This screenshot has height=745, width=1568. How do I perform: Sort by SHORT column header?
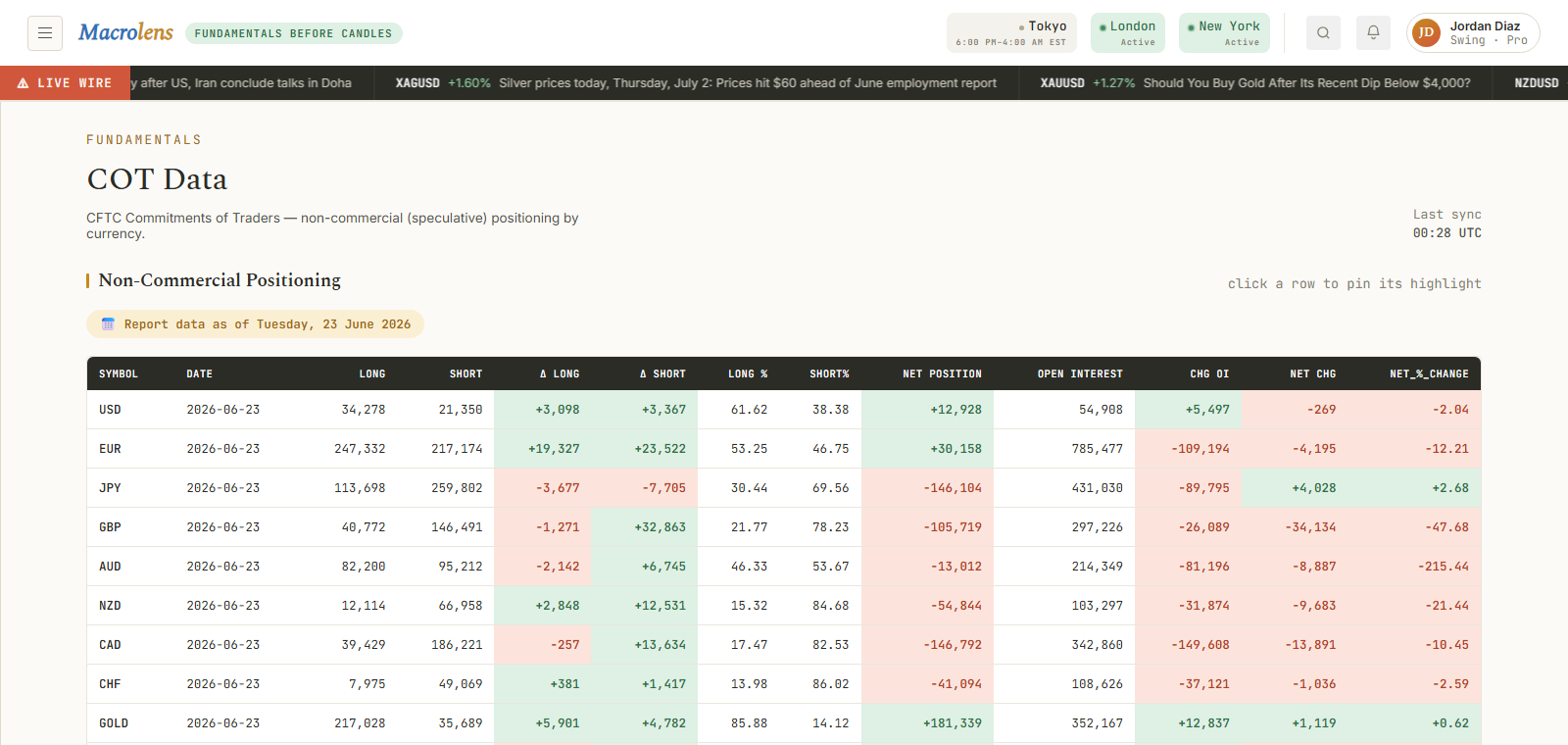pyautogui.click(x=466, y=374)
